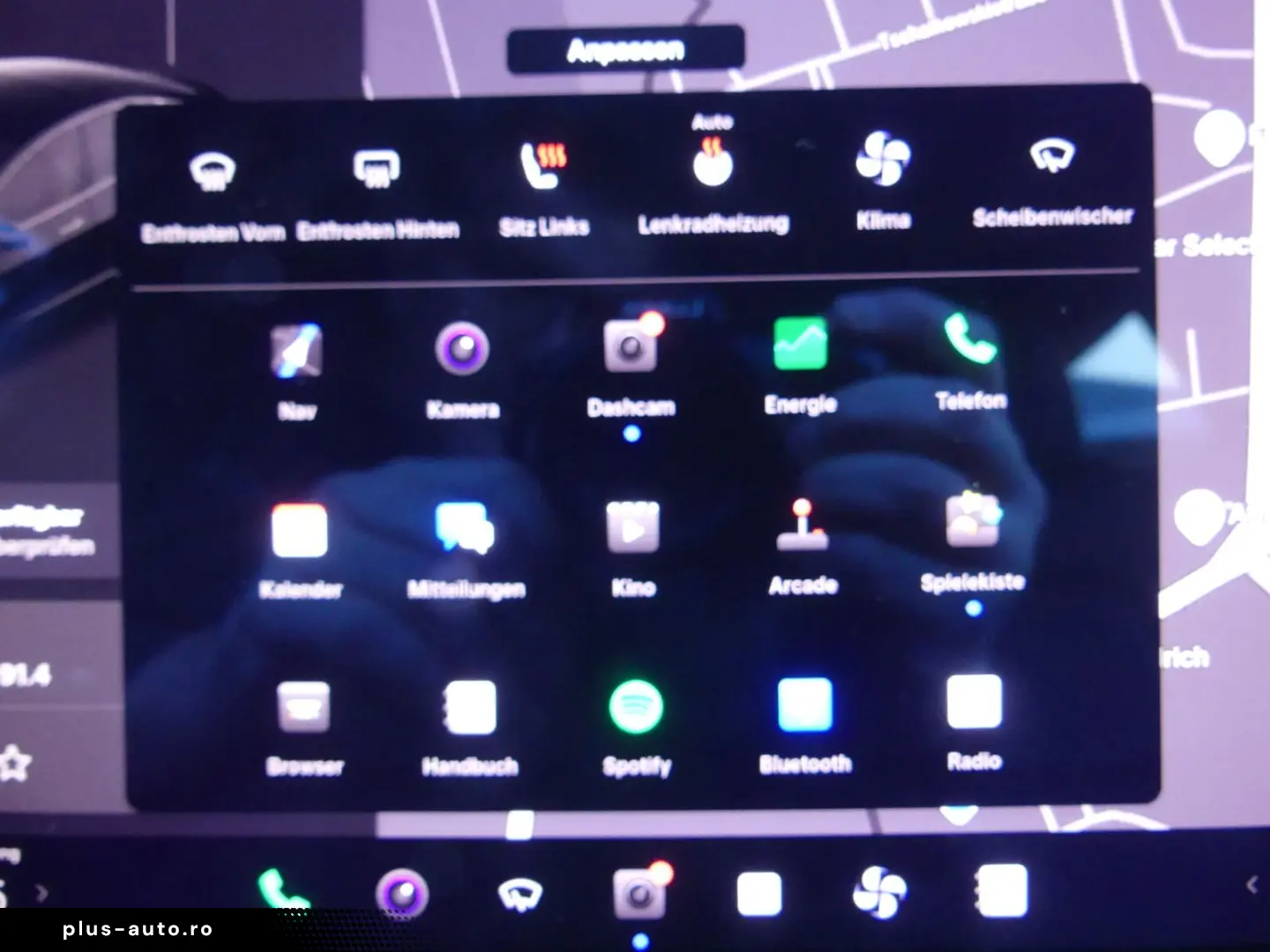Tap the phone icon in bottom dock

pos(282,892)
